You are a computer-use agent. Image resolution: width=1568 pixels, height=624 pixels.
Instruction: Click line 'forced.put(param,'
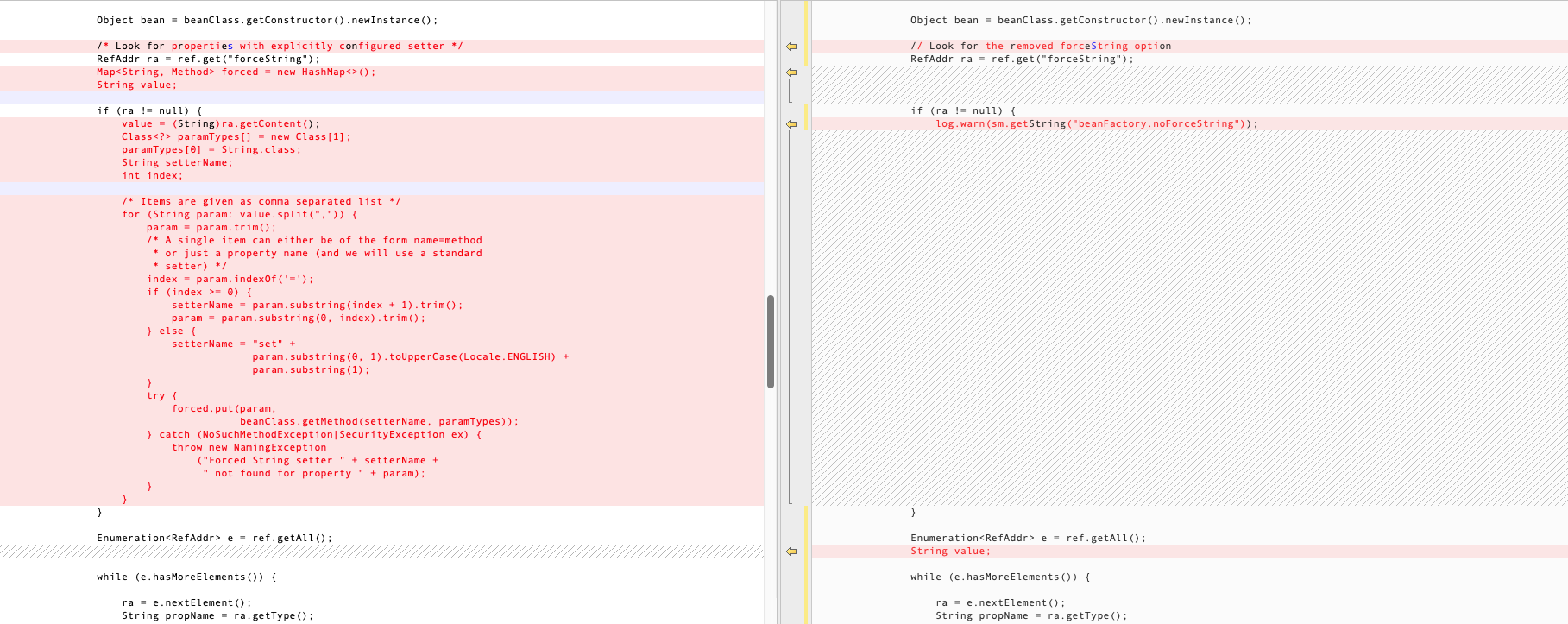[x=224, y=409]
